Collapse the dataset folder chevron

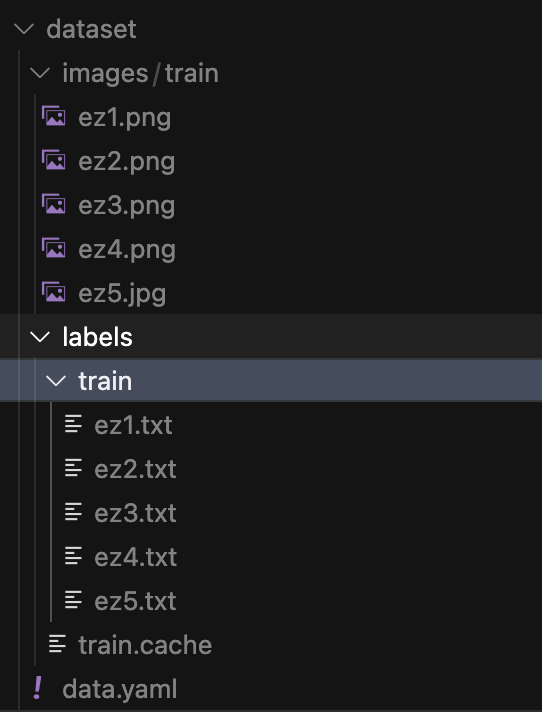click(24, 29)
